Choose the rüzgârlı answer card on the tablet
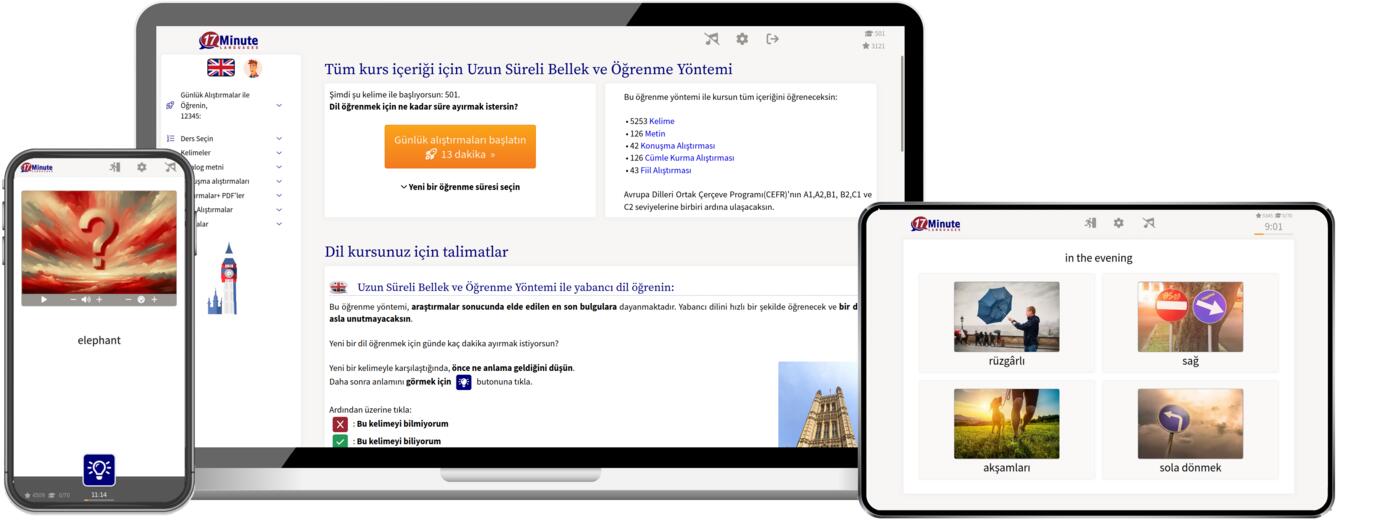1400x532 pixels. click(x=1006, y=324)
